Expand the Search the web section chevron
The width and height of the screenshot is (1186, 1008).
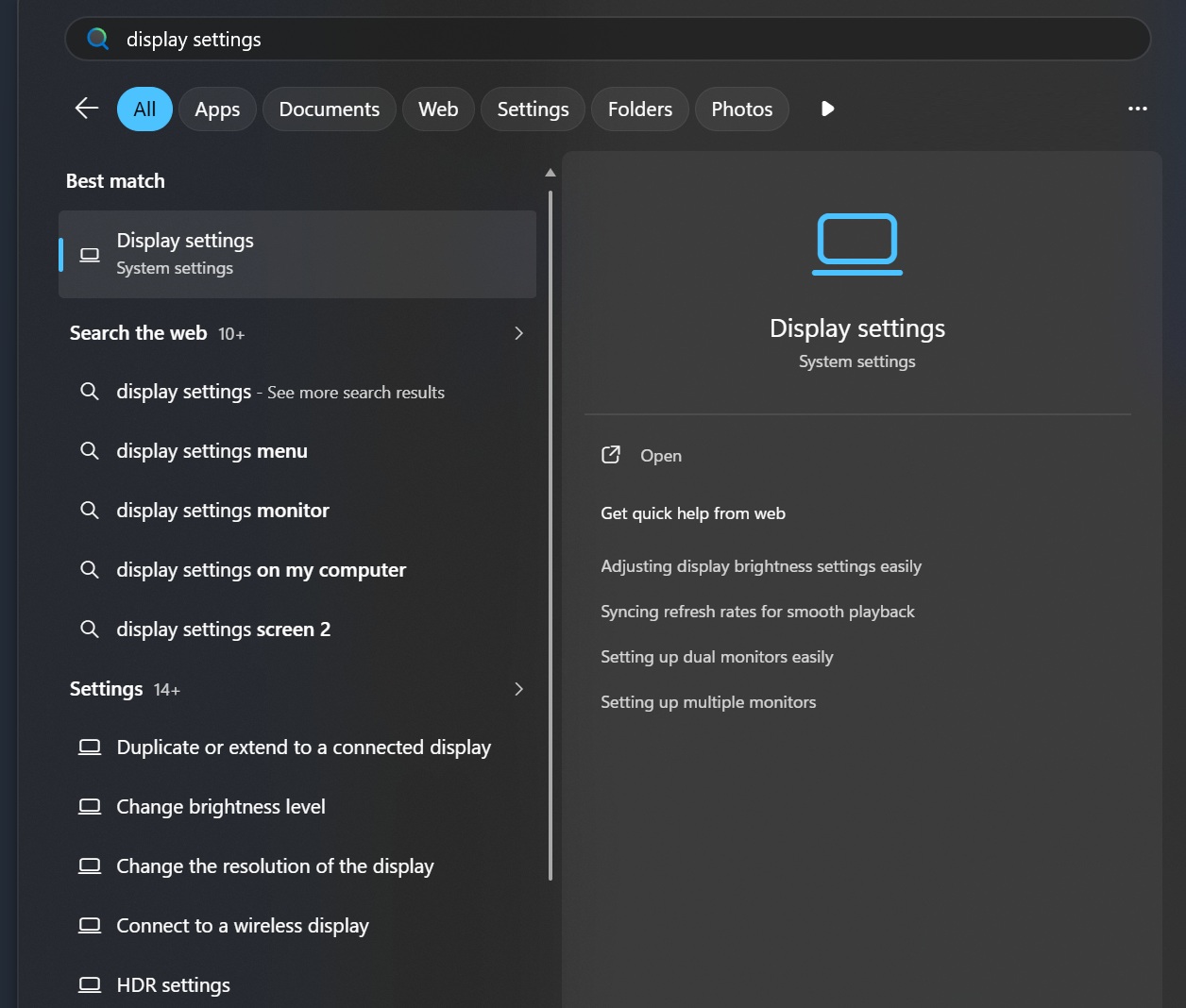pyautogui.click(x=518, y=333)
